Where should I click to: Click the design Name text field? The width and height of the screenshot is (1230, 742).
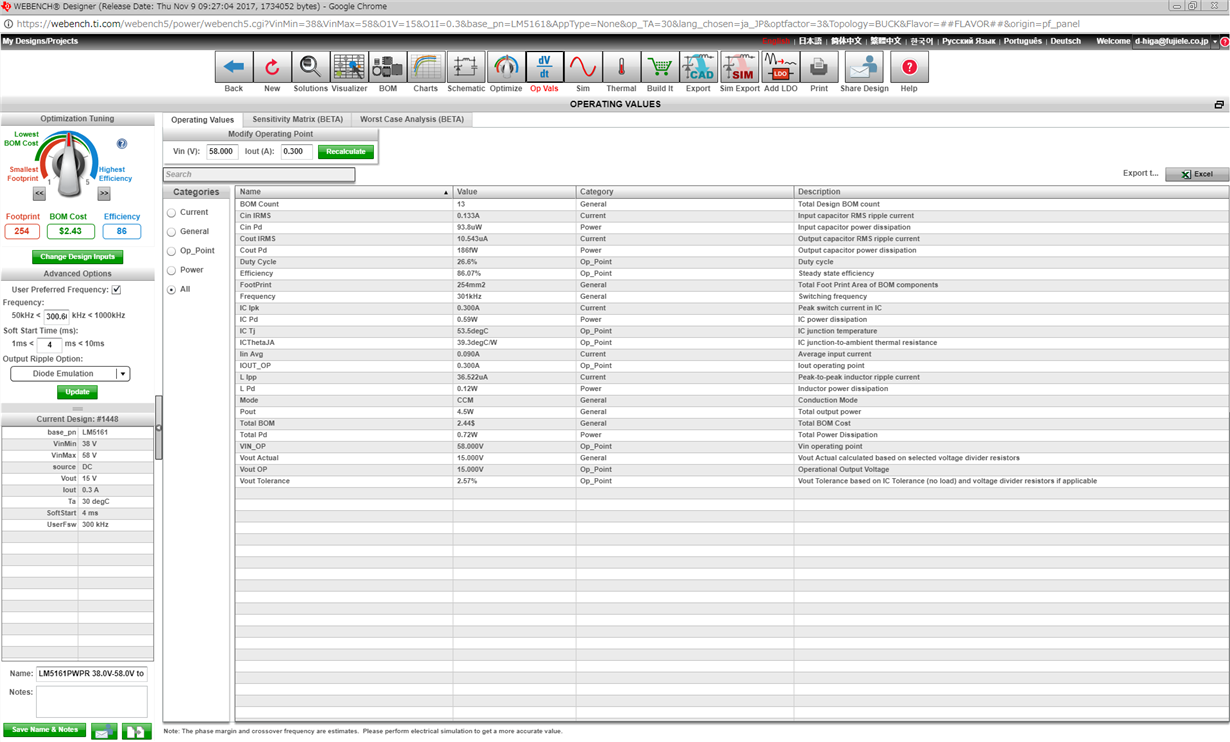coord(92,674)
